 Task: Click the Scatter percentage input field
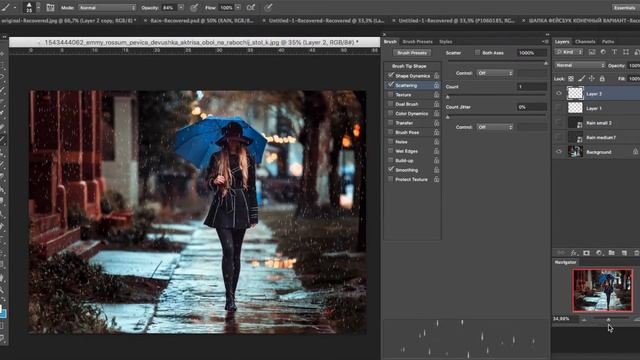pyautogui.click(x=531, y=53)
